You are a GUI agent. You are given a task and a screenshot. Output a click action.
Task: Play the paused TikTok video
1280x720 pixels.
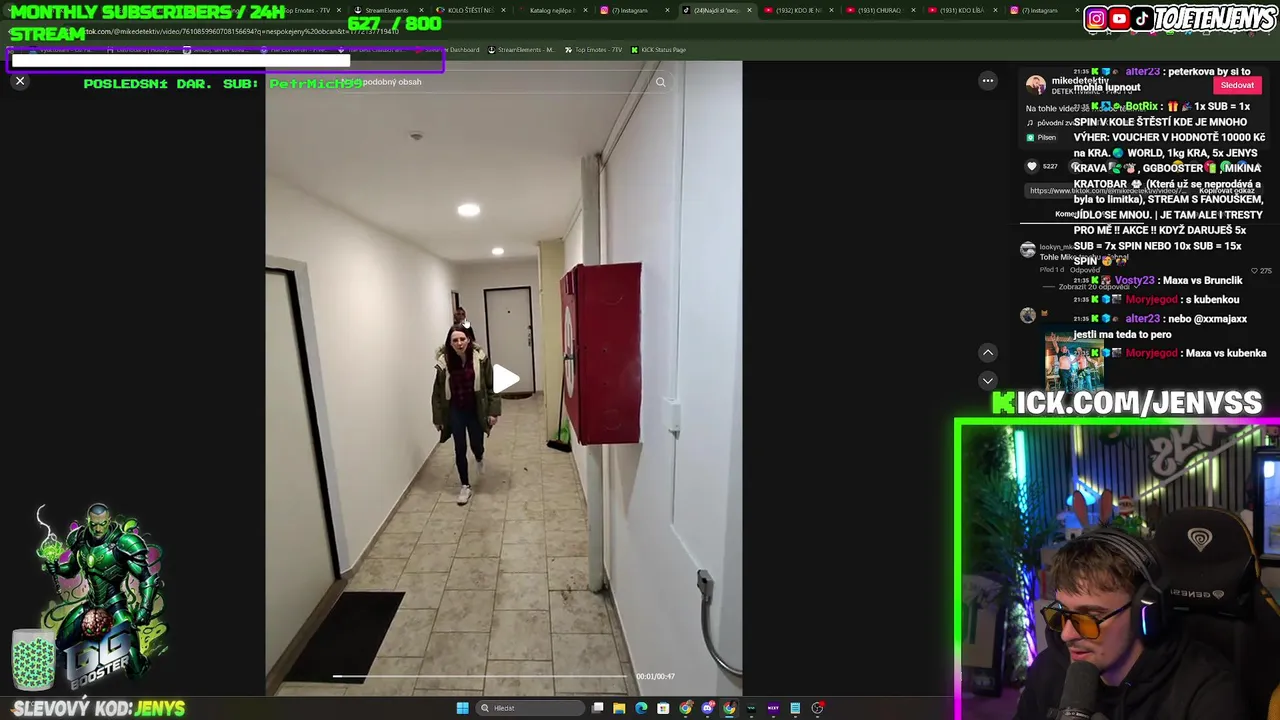click(x=505, y=378)
